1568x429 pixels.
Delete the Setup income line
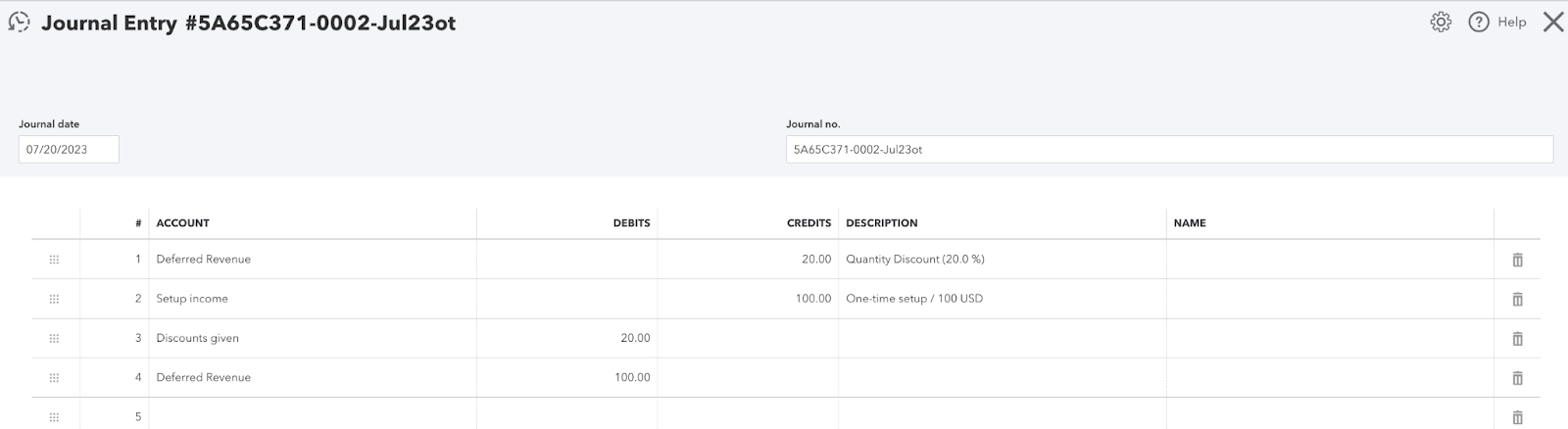pos(1517,299)
